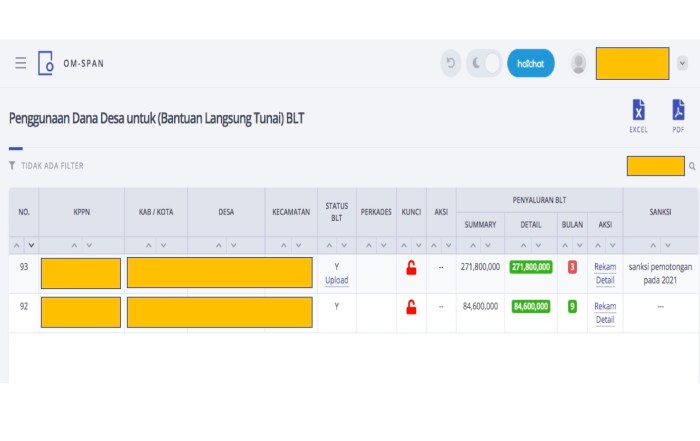Open the hamburger sidebar menu
This screenshot has width=700, height=441.
(21, 63)
